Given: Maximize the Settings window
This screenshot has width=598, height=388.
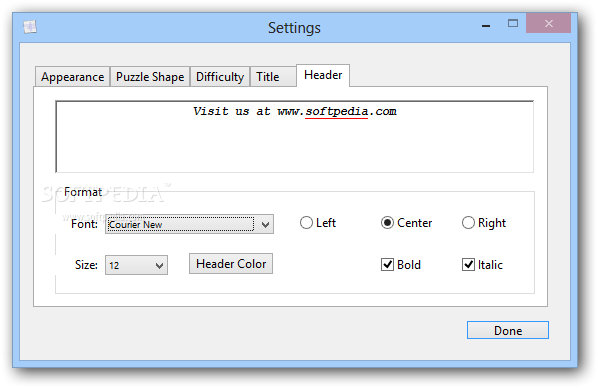Looking at the screenshot, I should tap(513, 24).
